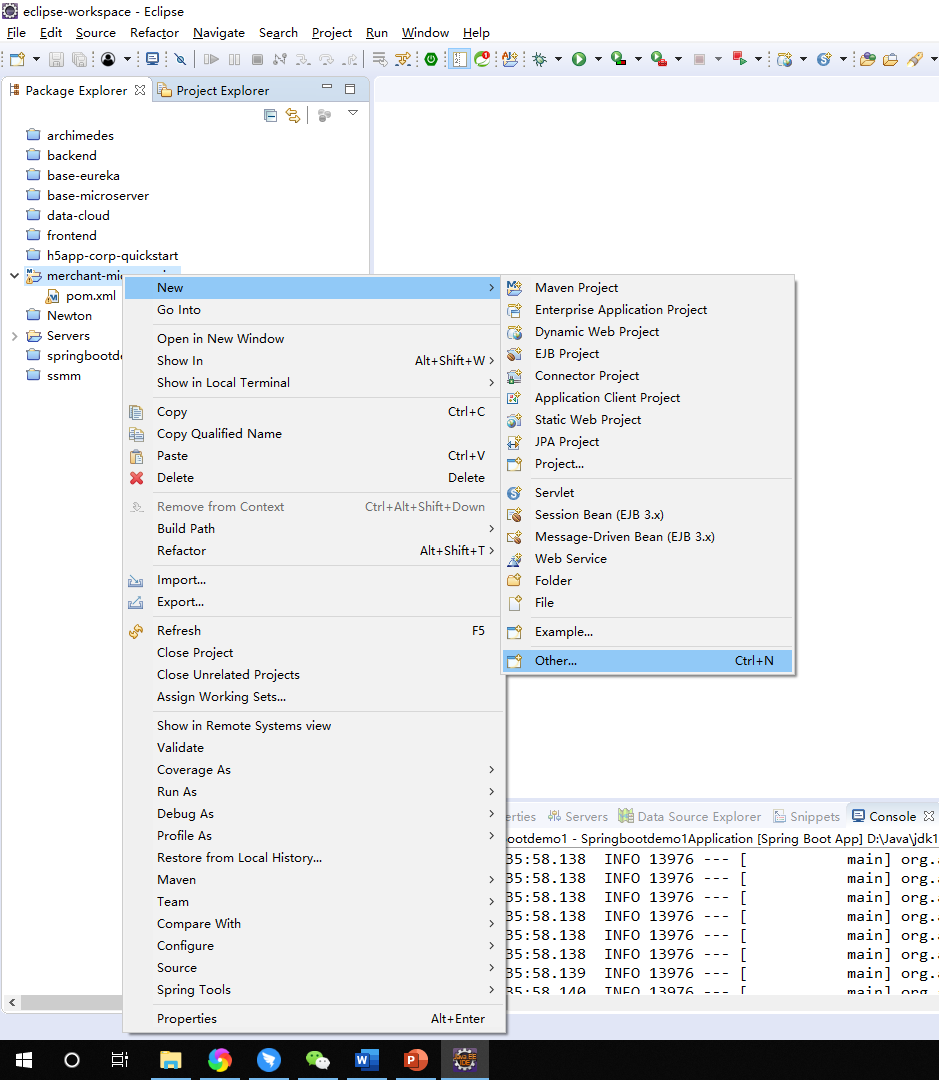
Task: Open Word from the taskbar
Action: tap(367, 1059)
